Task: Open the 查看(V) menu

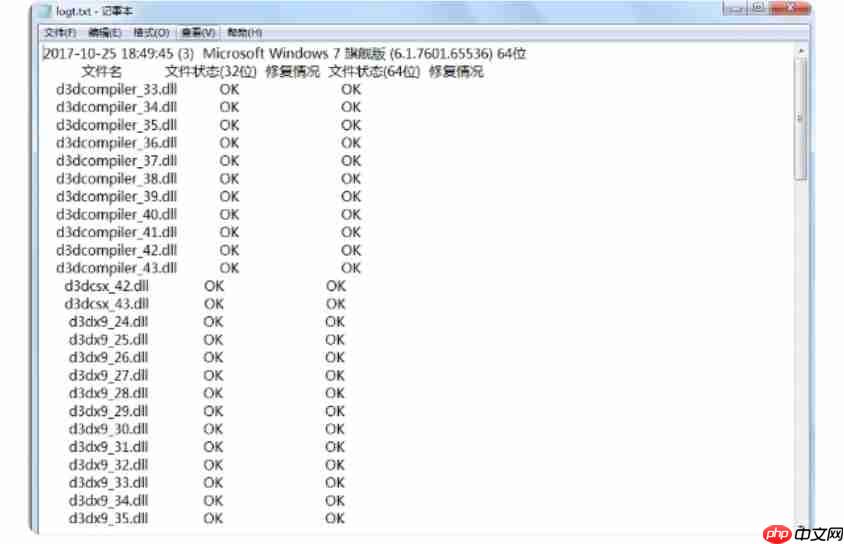Action: (x=198, y=33)
